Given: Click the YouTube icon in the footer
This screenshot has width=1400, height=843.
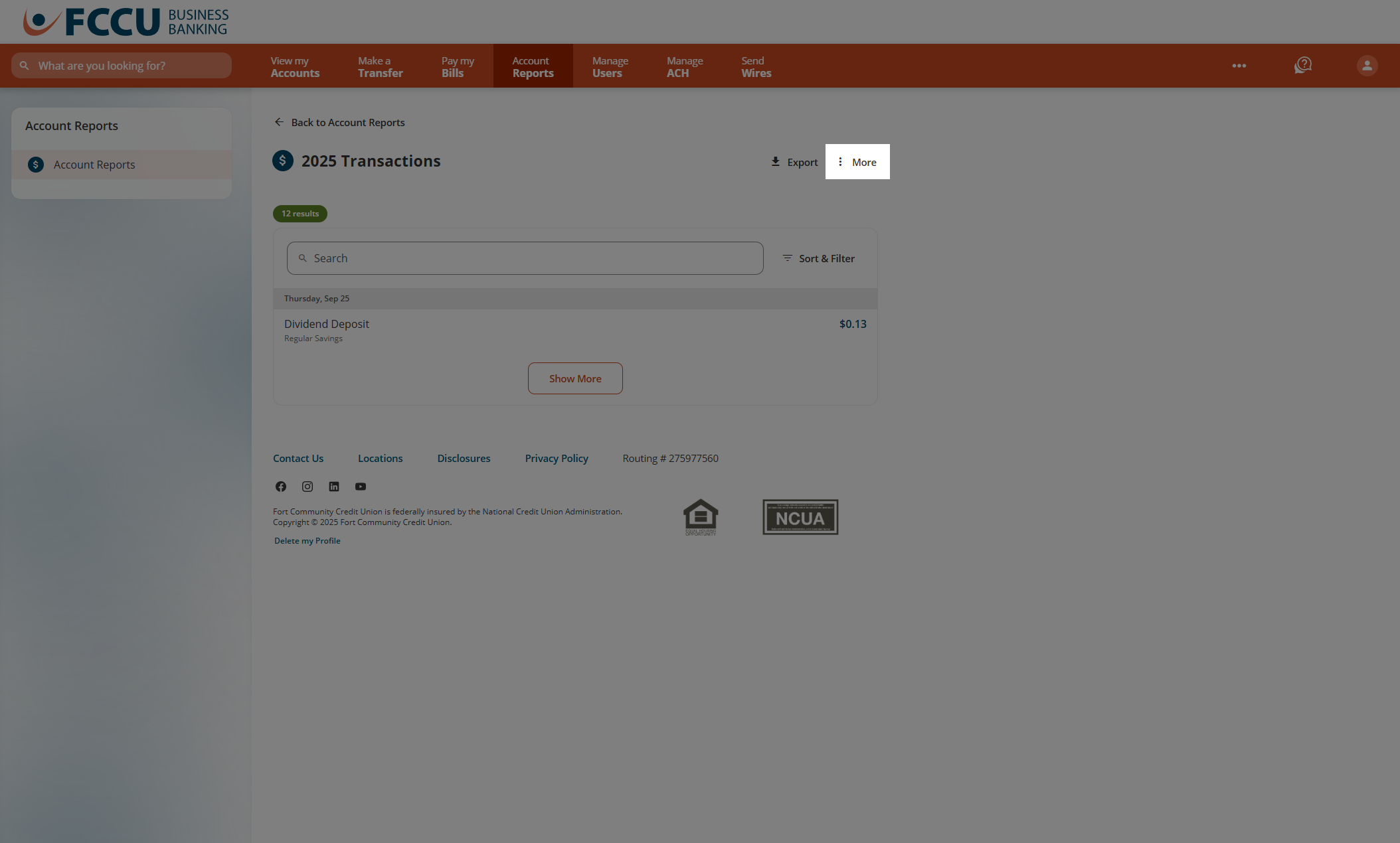Looking at the screenshot, I should tap(360, 486).
